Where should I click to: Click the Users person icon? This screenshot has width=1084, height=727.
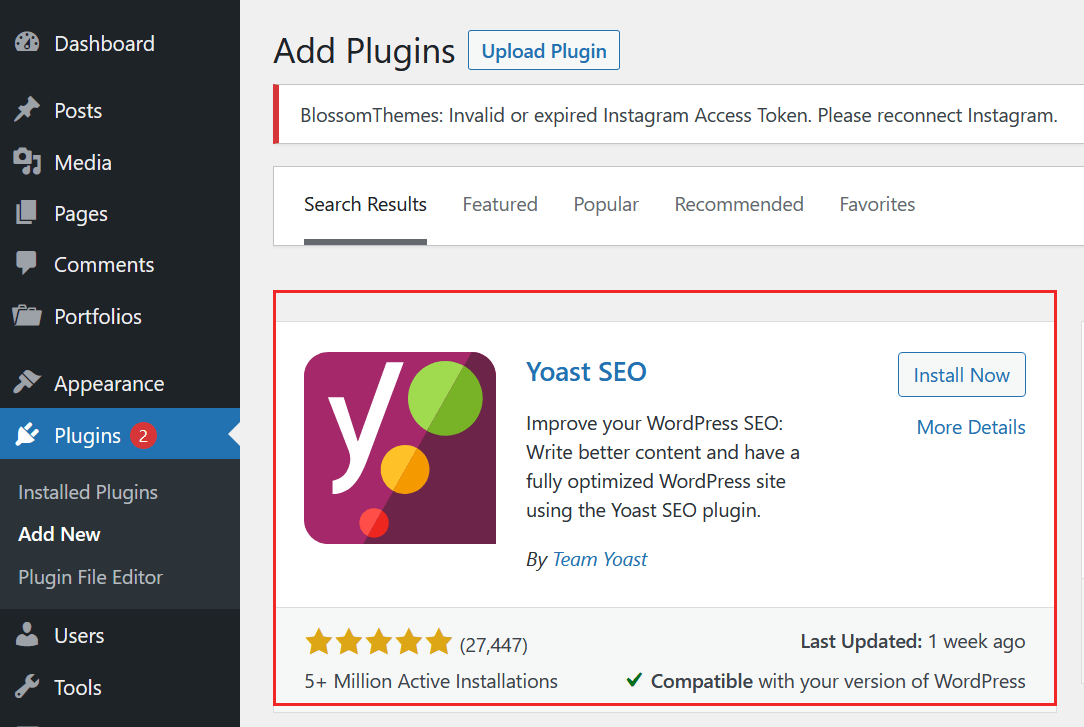coord(27,635)
